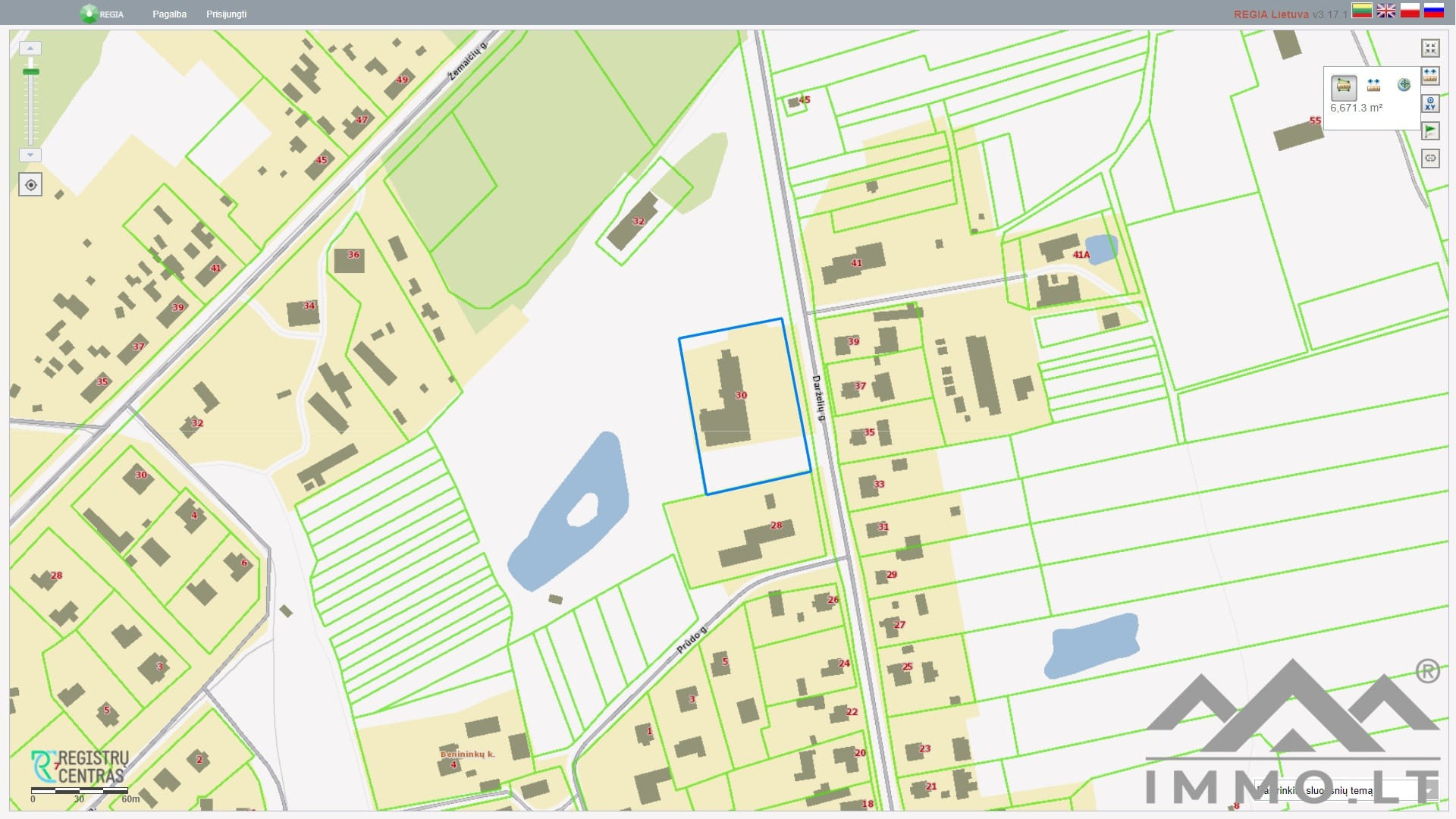Switch language to Lithuanian flag
Image resolution: width=1456 pixels, height=819 pixels.
coord(1362,11)
